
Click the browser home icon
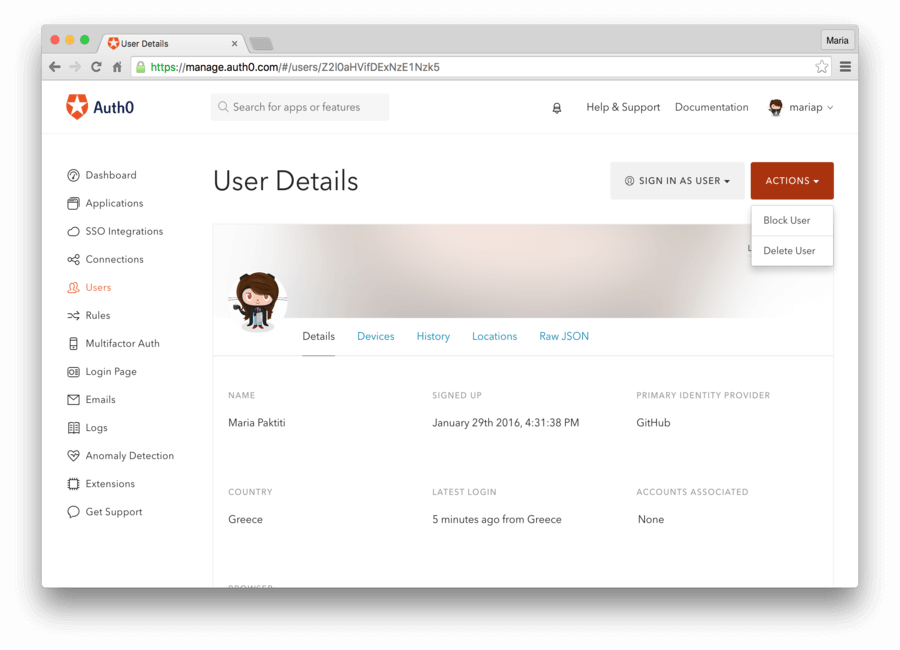pyautogui.click(x=117, y=67)
